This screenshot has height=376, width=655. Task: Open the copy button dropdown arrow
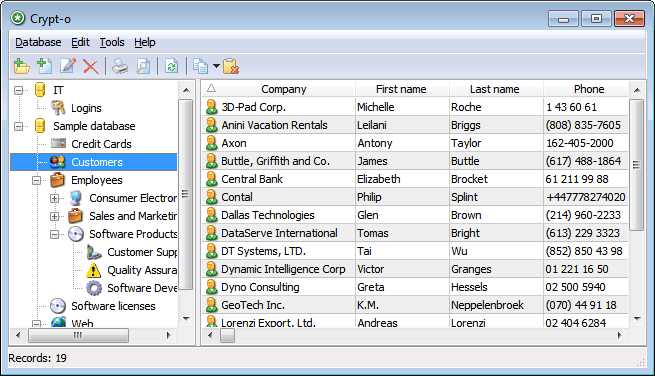point(216,66)
